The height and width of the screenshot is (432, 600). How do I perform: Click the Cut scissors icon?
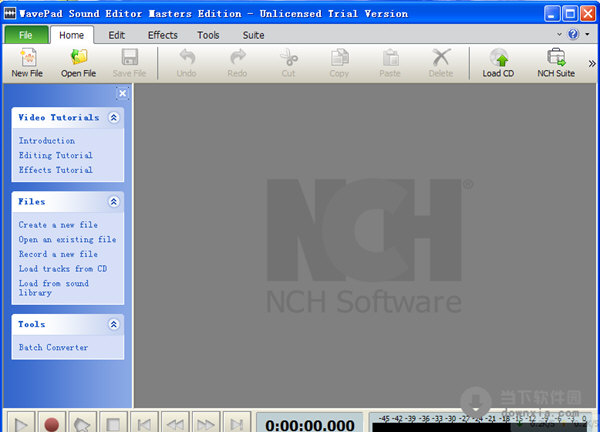click(289, 57)
